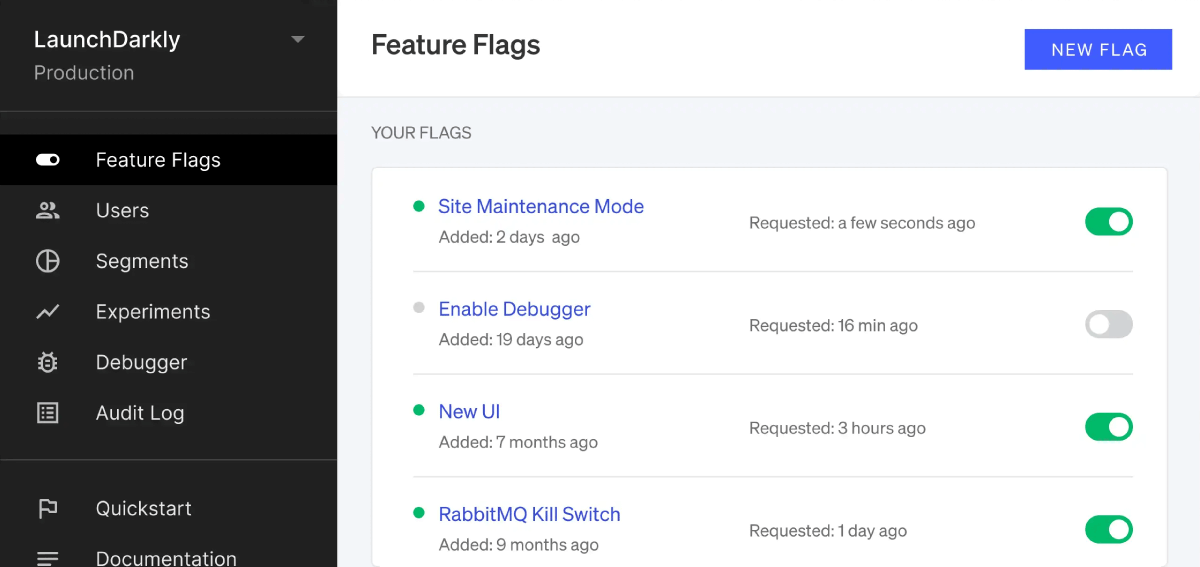Turn off the Site Maintenance Mode flag toggle

tap(1109, 222)
